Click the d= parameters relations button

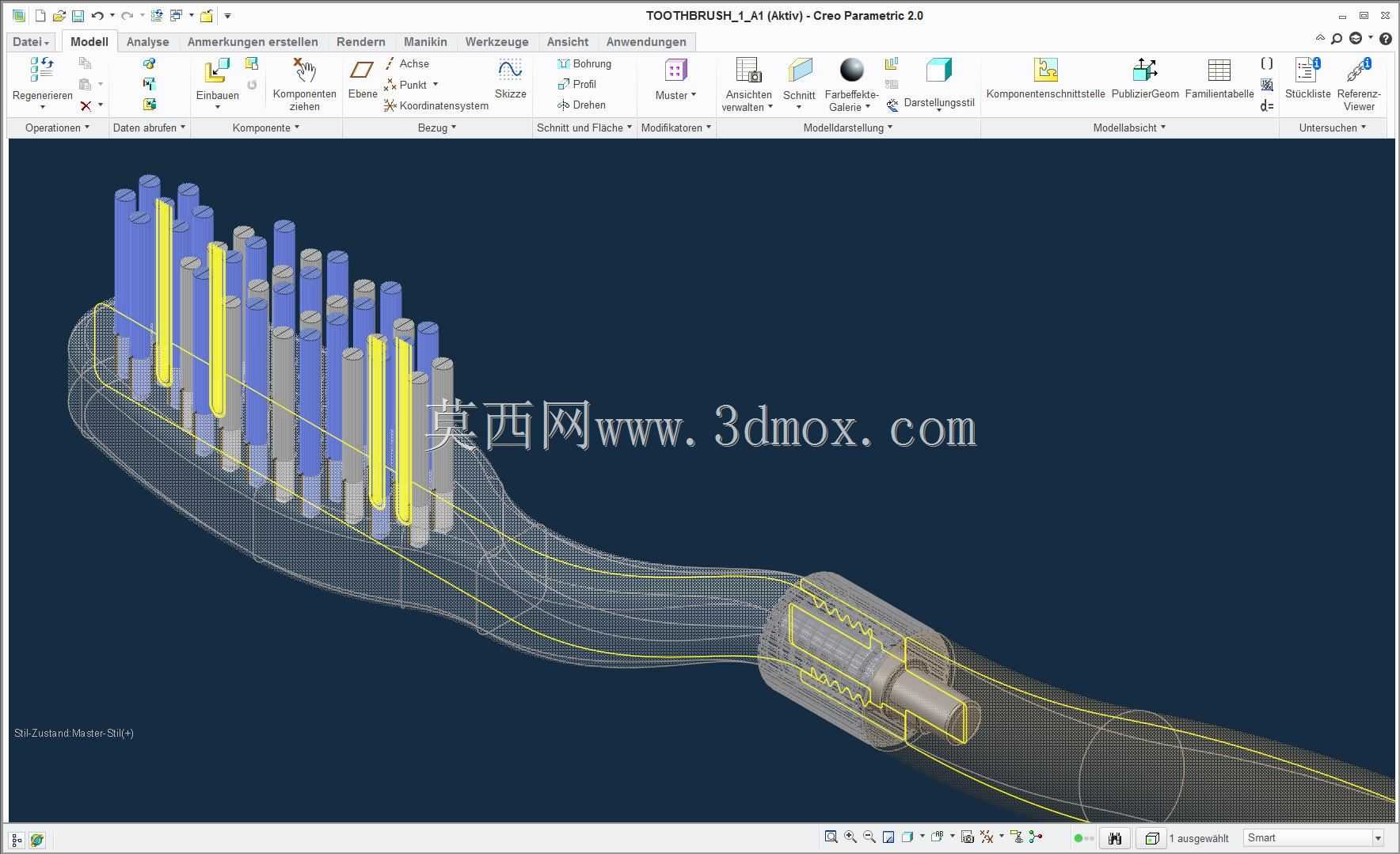pyautogui.click(x=1267, y=105)
